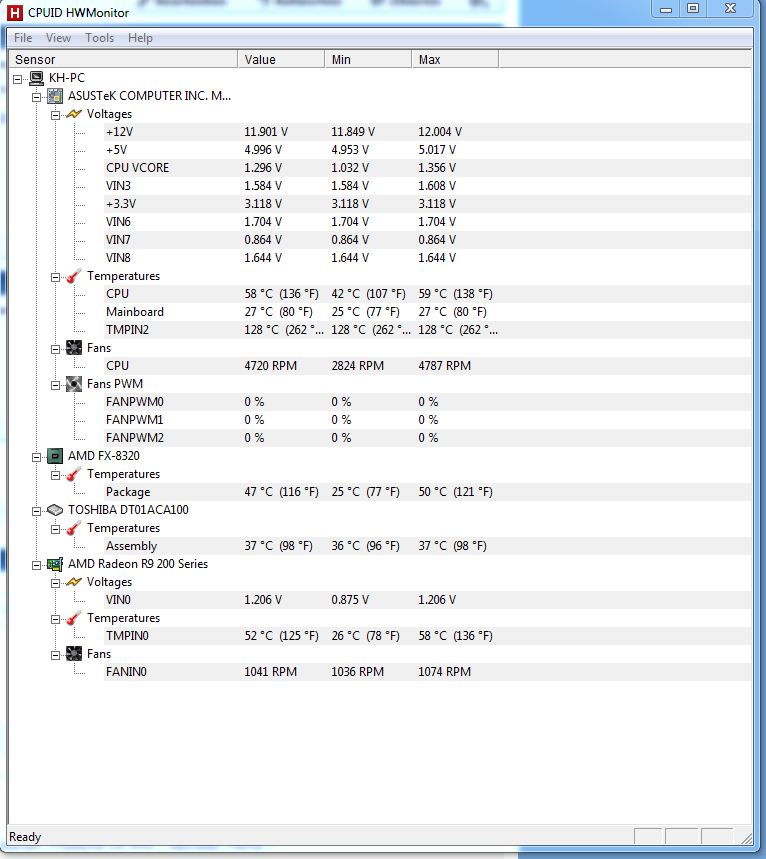Image resolution: width=766 pixels, height=859 pixels.
Task: Click the HWMonitor red H title icon
Action: (x=15, y=13)
